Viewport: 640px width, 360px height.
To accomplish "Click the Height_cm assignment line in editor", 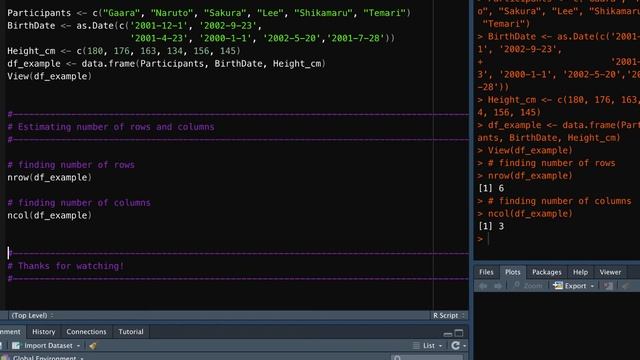I will click(124, 51).
